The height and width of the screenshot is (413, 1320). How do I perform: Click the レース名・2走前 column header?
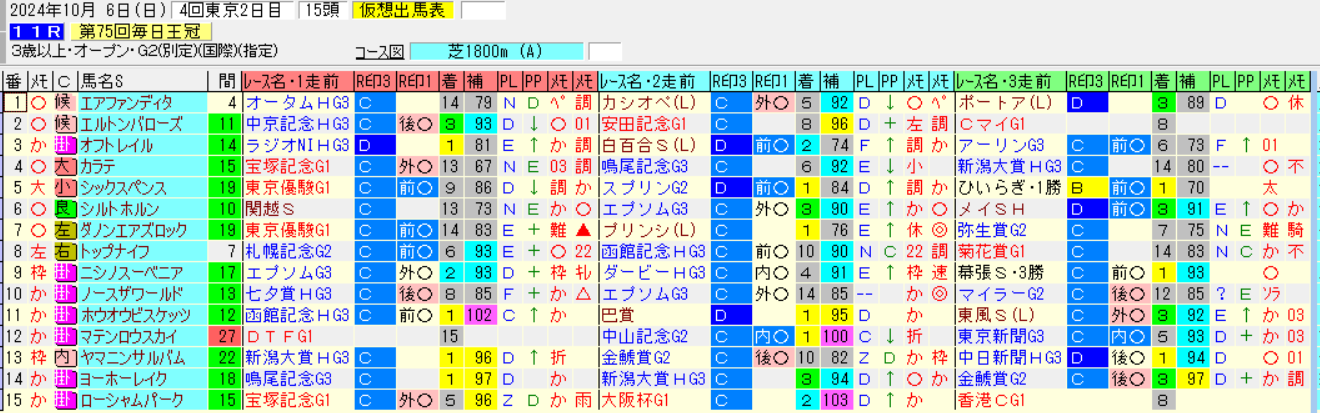(x=654, y=82)
